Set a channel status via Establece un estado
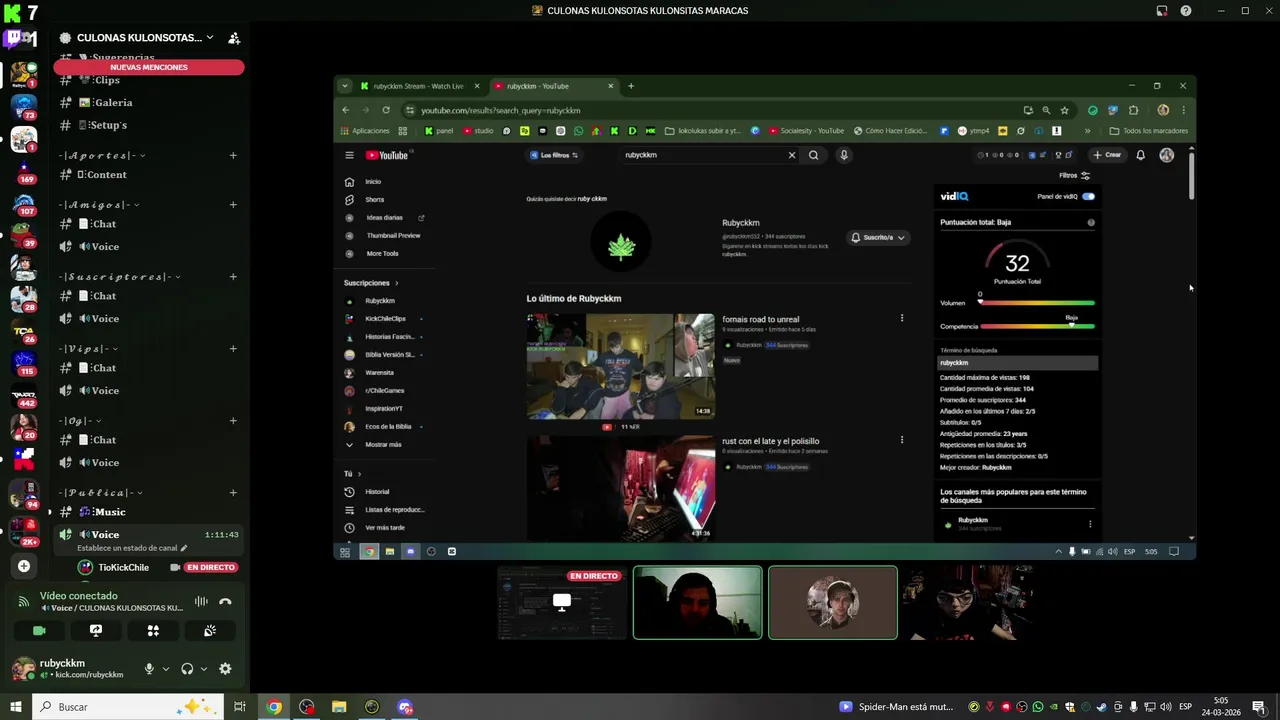 point(132,548)
